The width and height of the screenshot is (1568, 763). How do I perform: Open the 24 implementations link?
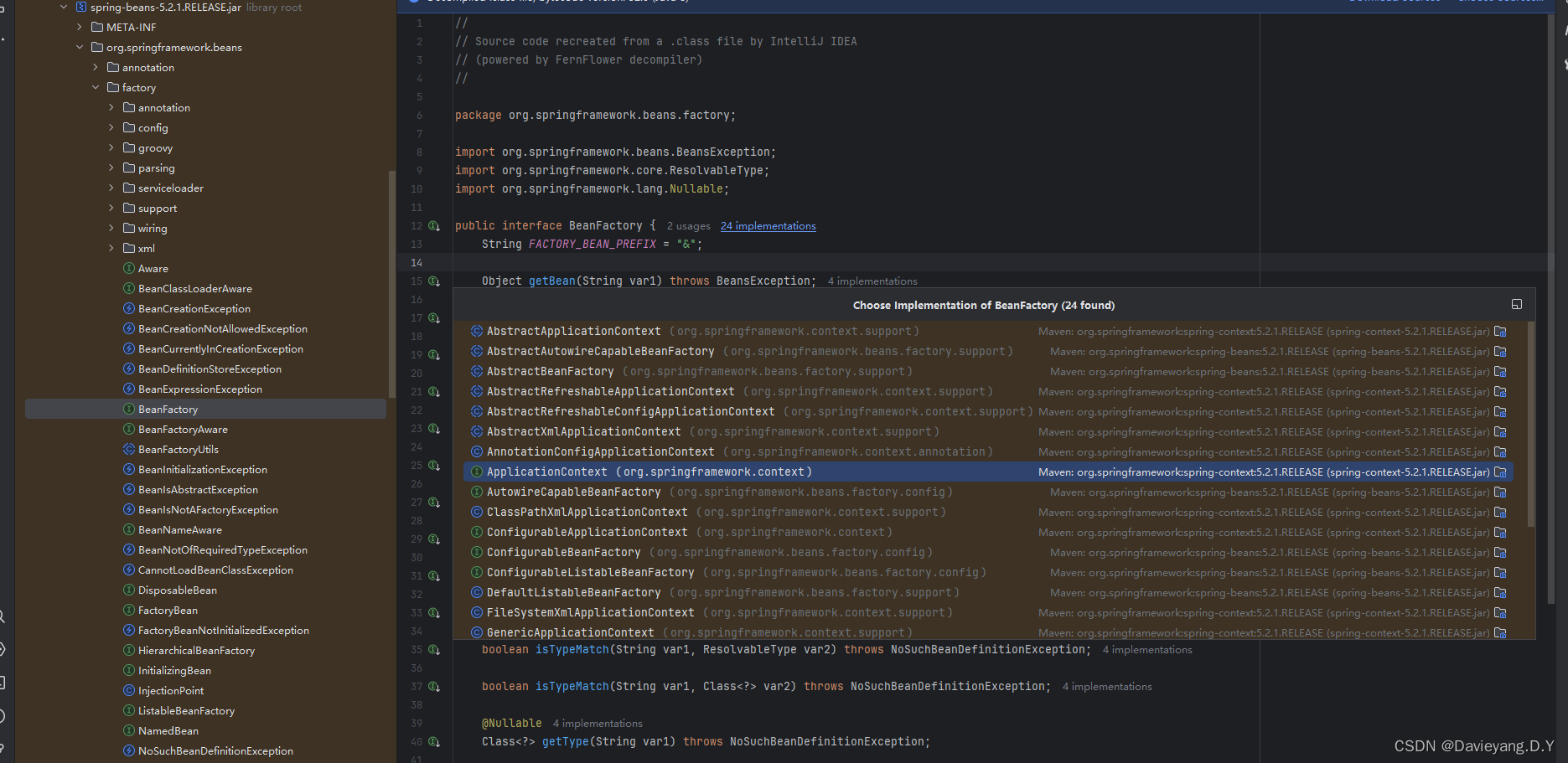(x=768, y=226)
